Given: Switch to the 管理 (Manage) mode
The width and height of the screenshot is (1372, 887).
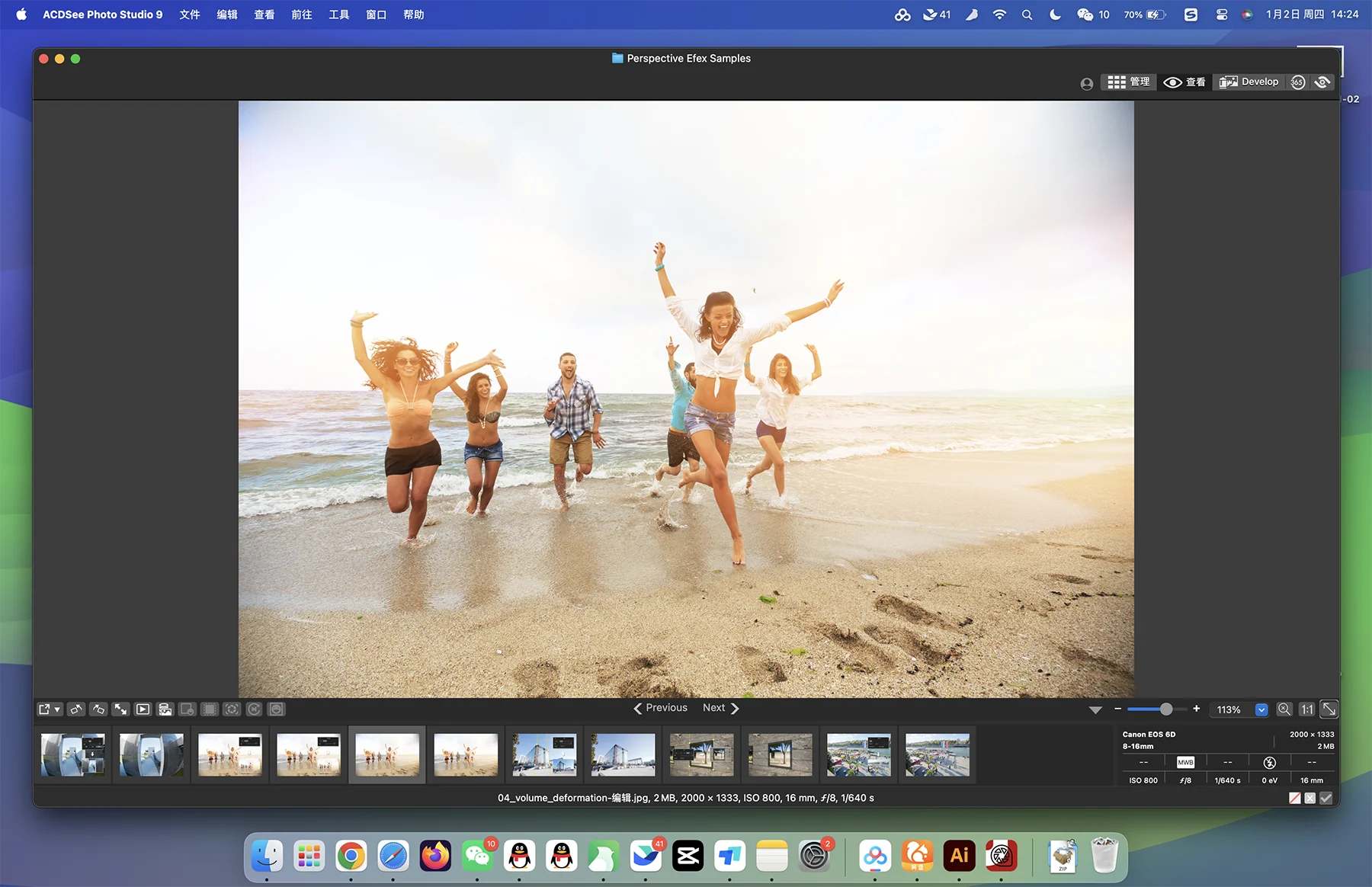Looking at the screenshot, I should (1128, 82).
